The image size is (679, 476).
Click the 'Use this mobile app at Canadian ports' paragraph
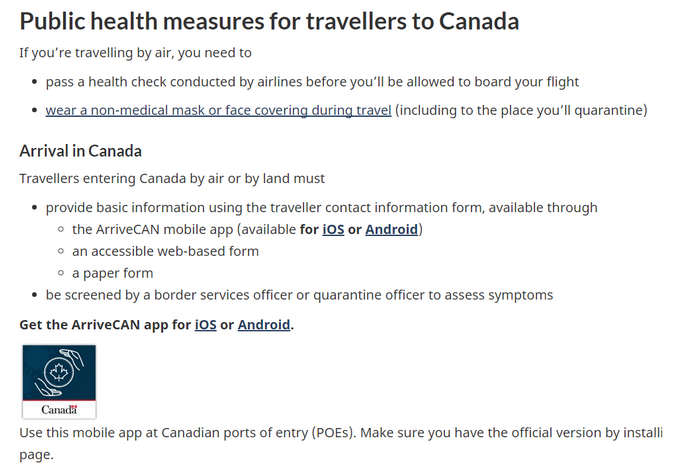(341, 444)
